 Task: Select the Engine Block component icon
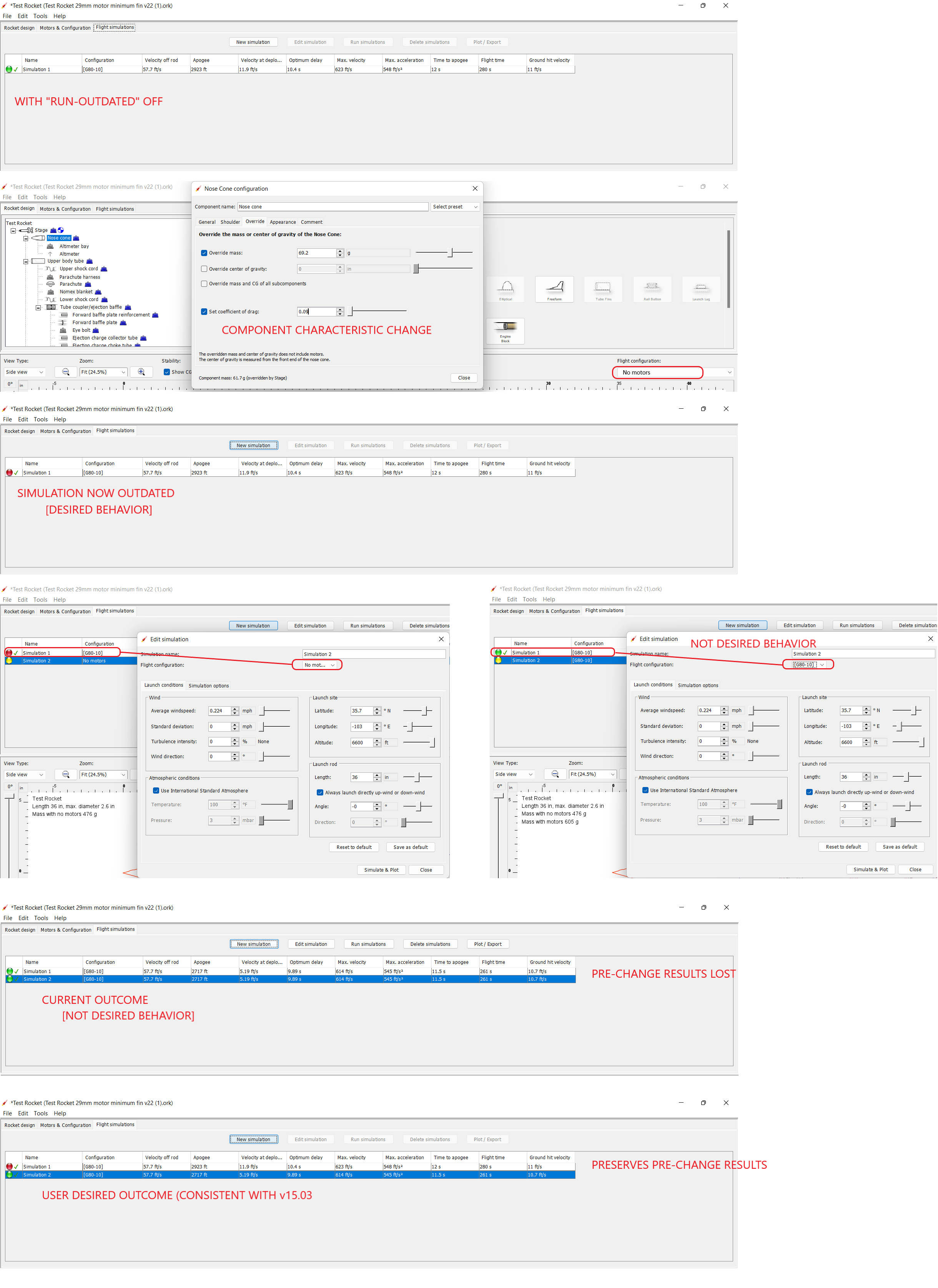[x=505, y=331]
